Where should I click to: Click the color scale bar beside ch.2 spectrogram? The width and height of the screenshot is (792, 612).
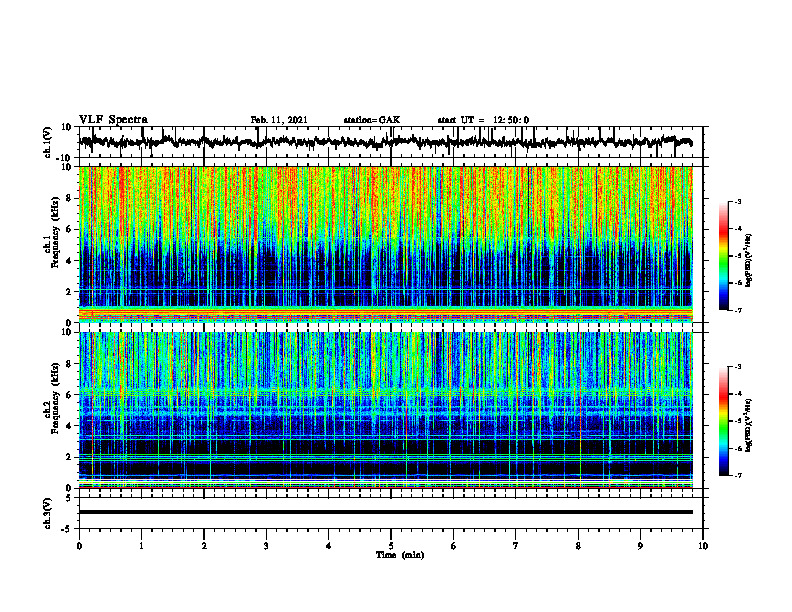click(724, 421)
